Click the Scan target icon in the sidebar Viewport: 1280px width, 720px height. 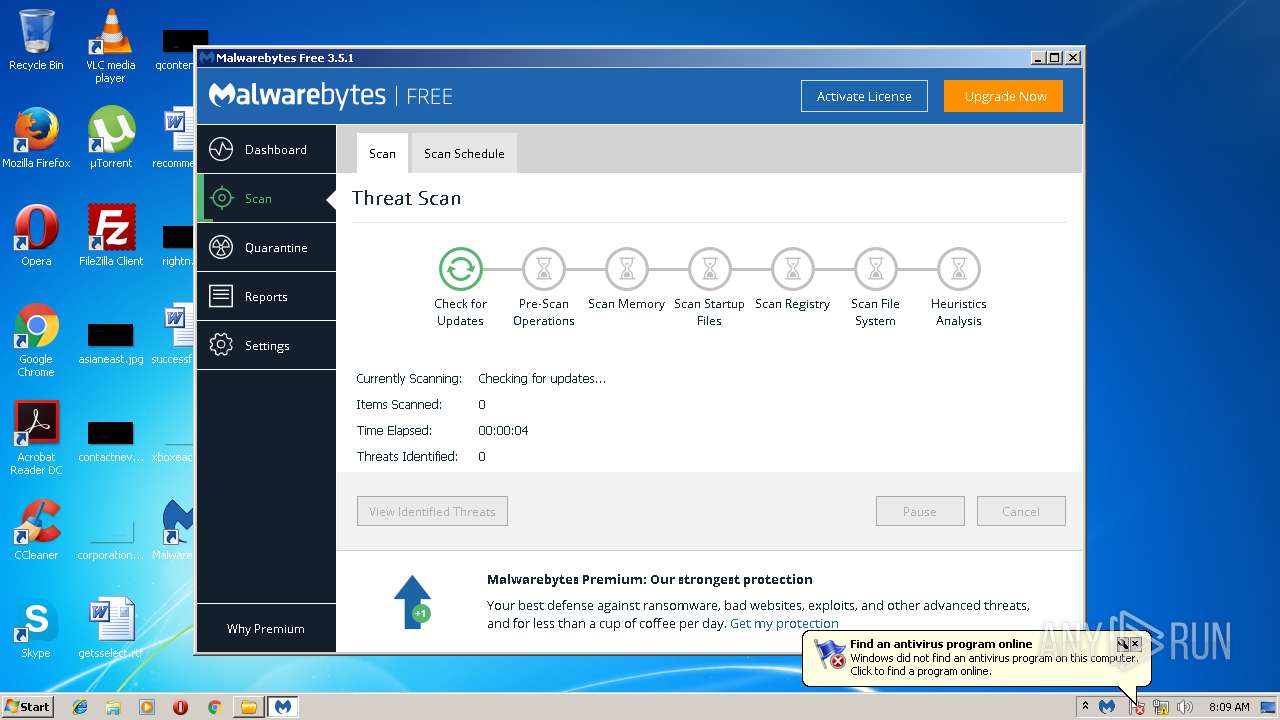pos(221,199)
